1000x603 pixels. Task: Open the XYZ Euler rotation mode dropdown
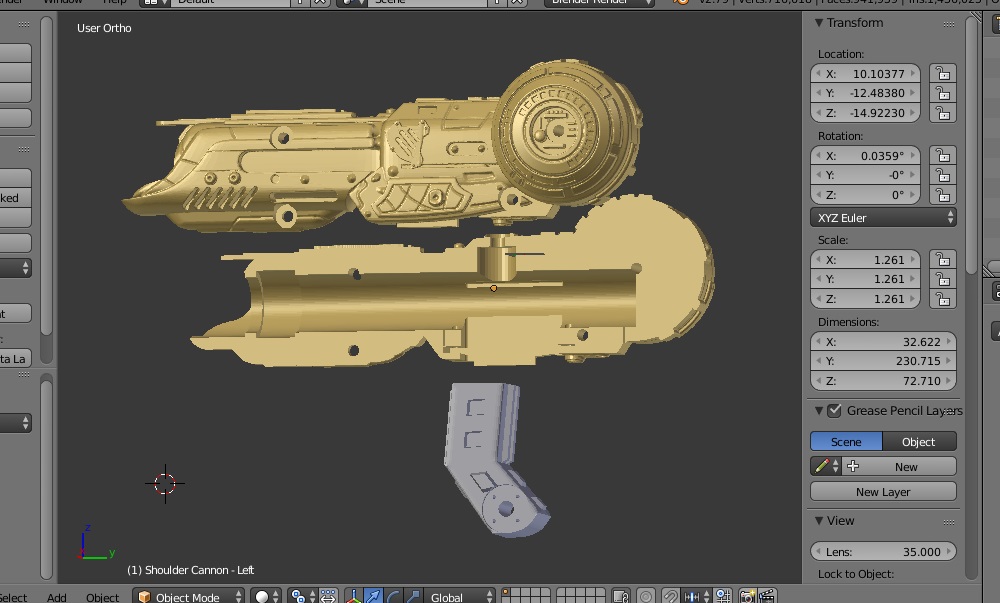(883, 217)
